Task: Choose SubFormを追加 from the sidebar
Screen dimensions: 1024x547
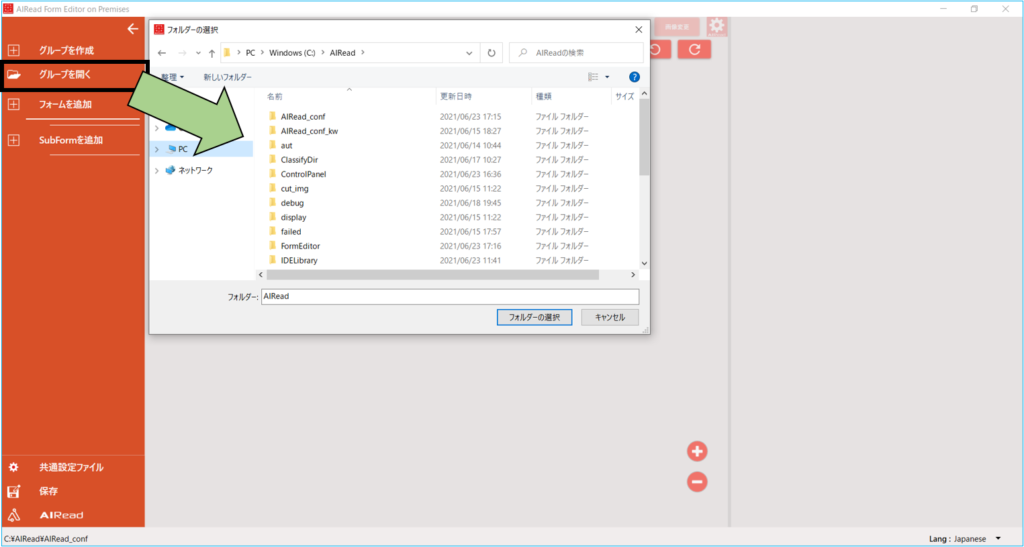Action: pos(72,140)
